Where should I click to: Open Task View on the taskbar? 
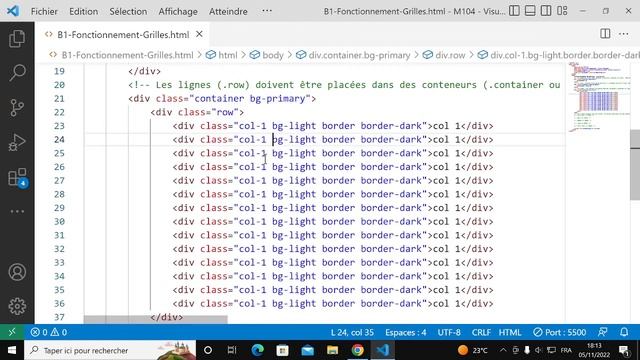pyautogui.click(x=232, y=350)
